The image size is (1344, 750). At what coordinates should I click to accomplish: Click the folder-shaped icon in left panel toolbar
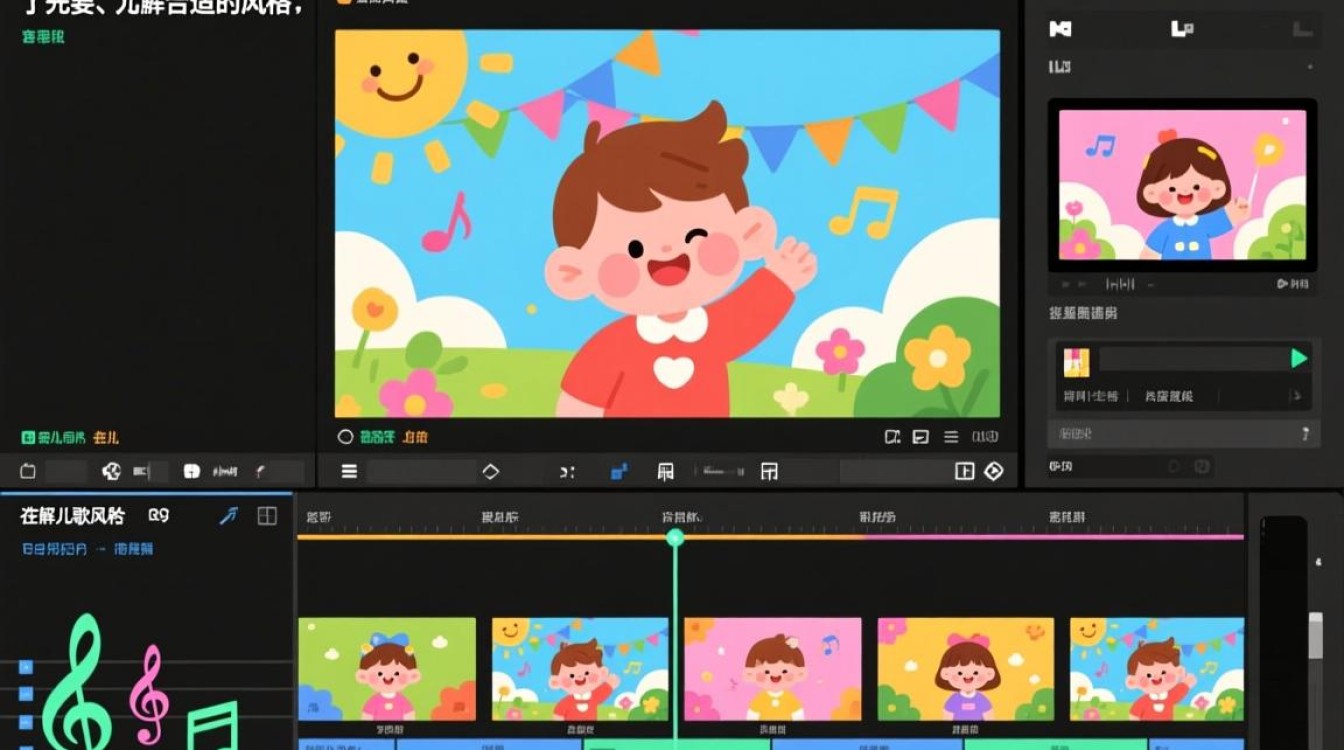tap(28, 471)
